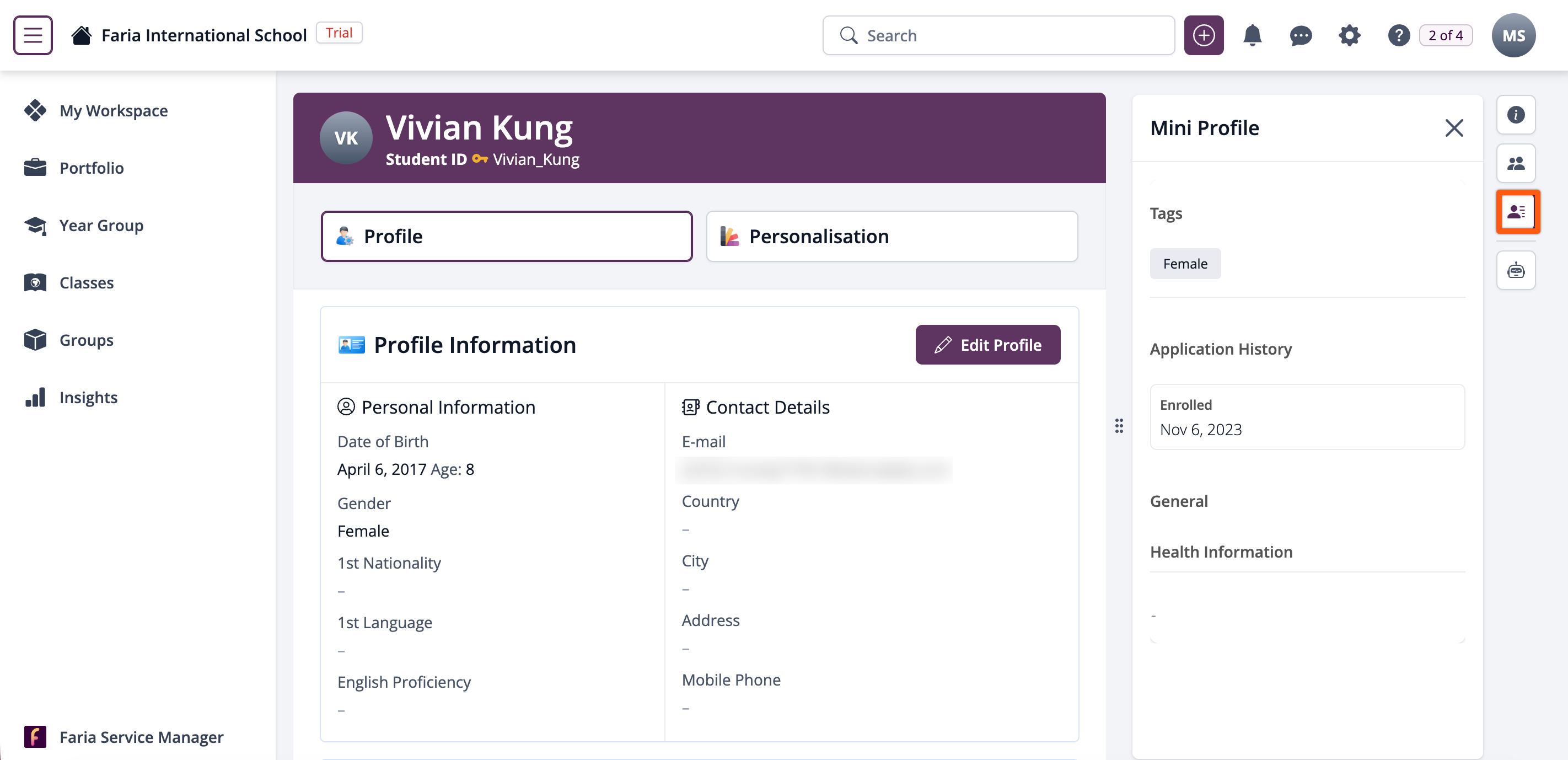Select the Profile tab

507,236
